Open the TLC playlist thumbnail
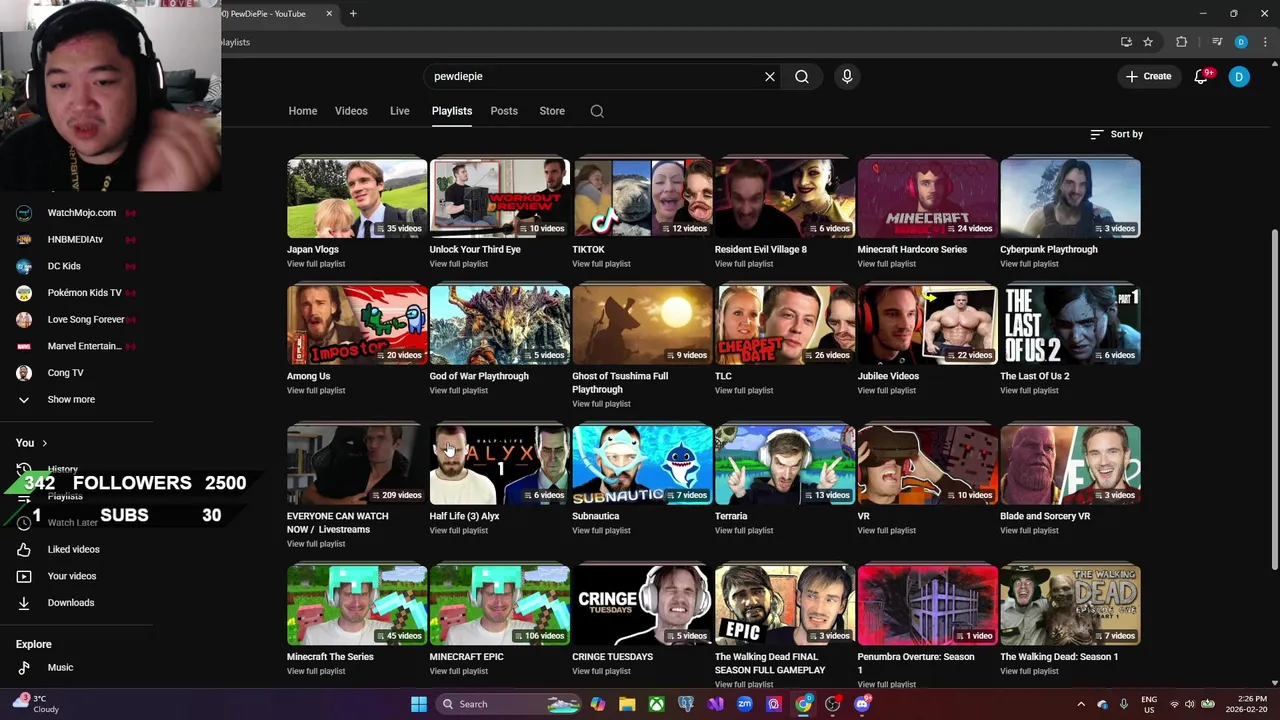1280x720 pixels. pos(785,325)
